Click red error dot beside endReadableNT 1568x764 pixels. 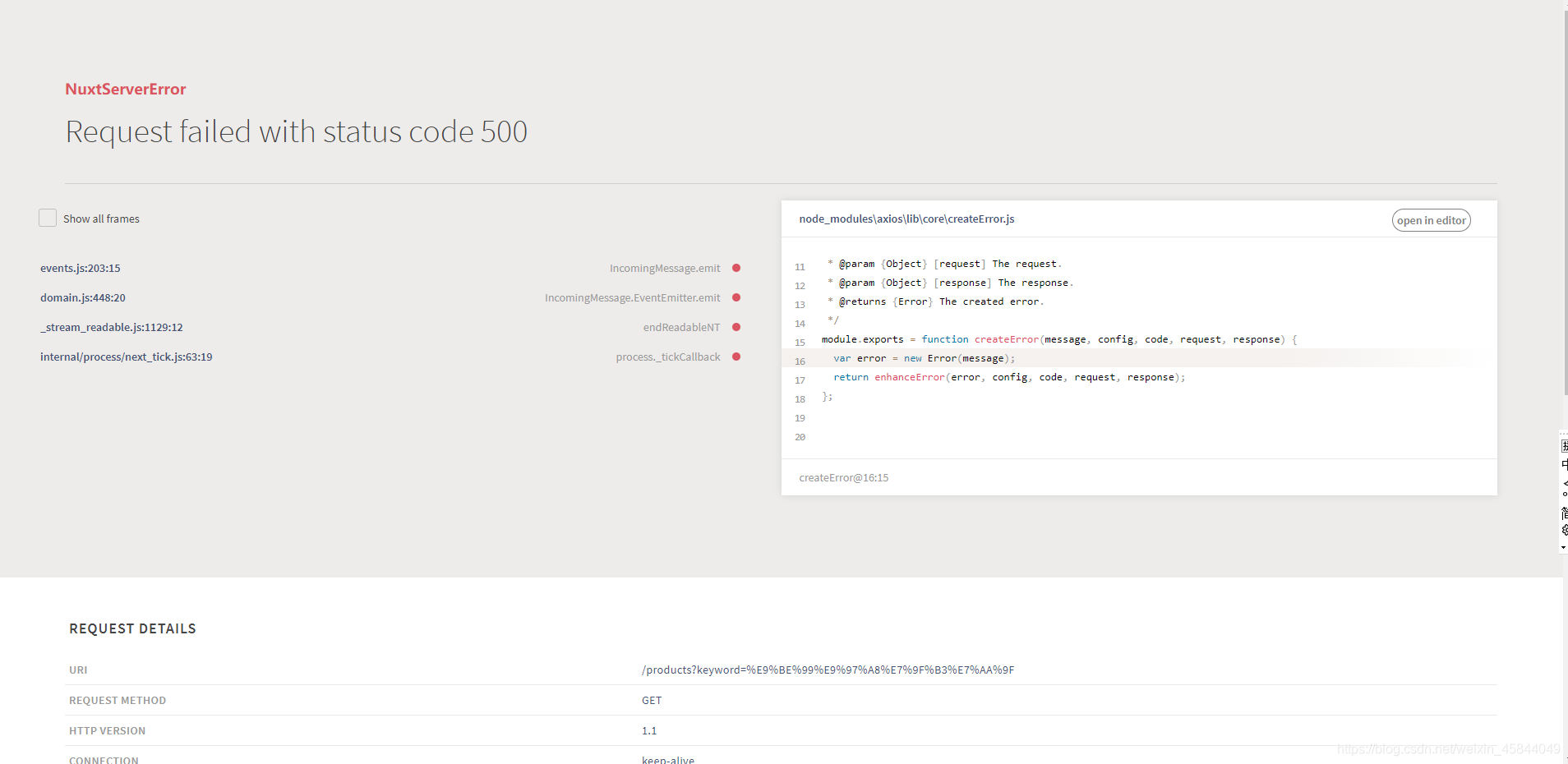pos(736,327)
